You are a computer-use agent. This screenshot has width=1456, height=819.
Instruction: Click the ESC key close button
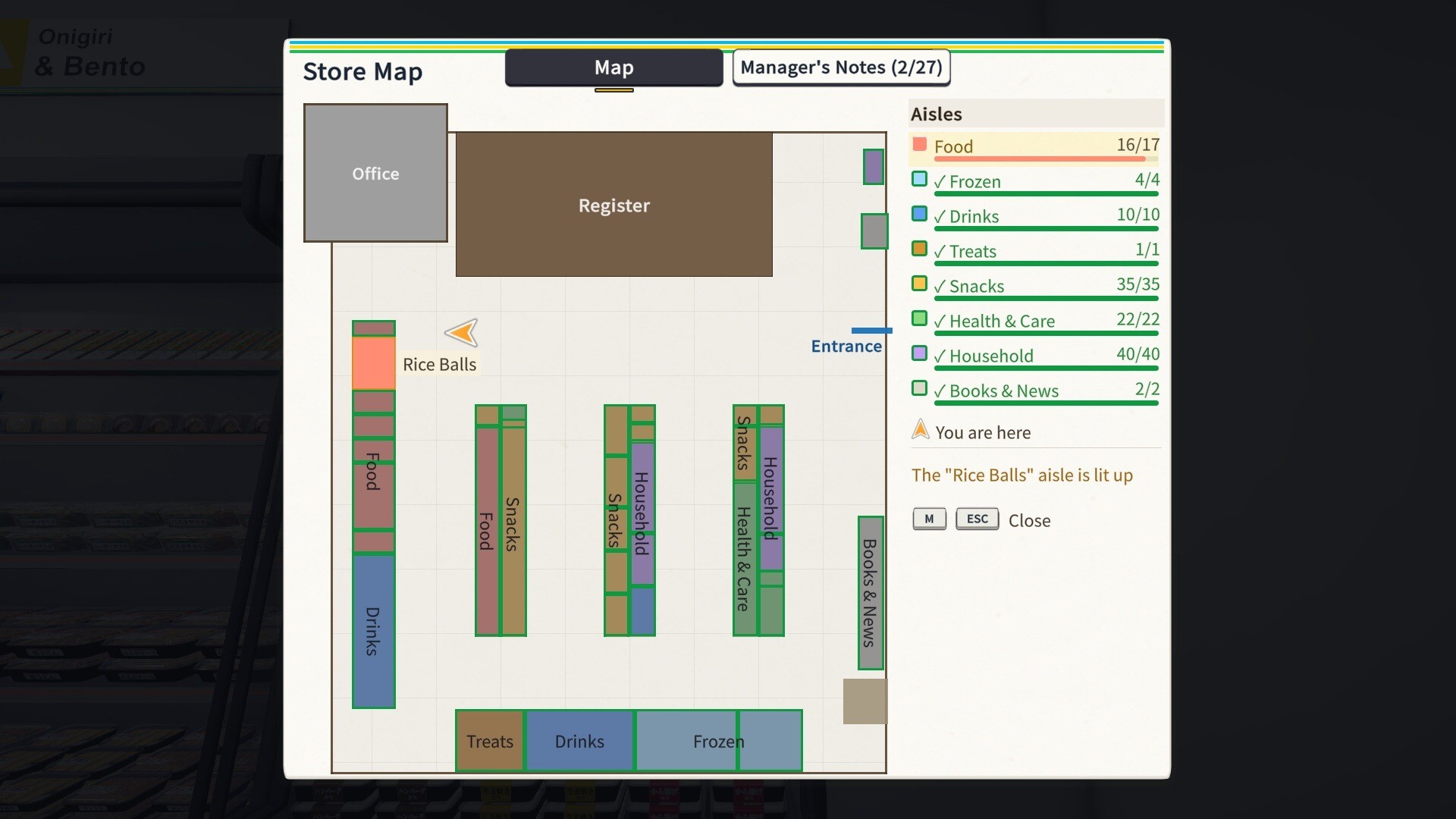pos(977,519)
